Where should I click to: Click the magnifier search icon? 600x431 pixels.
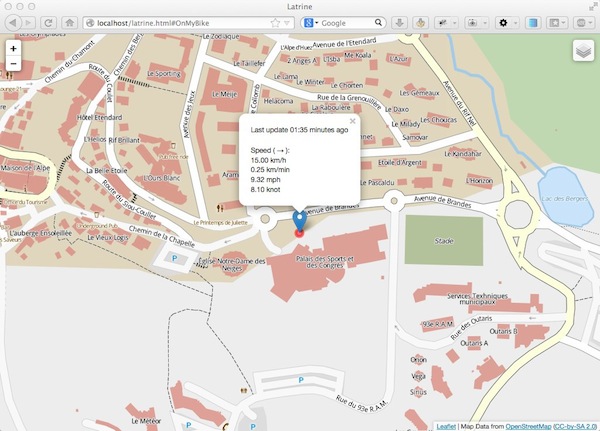pos(378,23)
